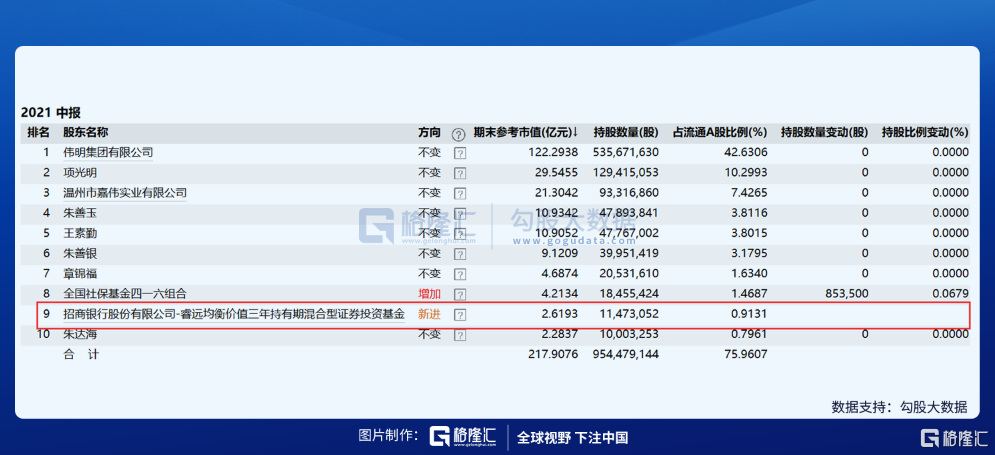
Task: Open the 朱善玉 shareholder link
Action: tap(81, 213)
